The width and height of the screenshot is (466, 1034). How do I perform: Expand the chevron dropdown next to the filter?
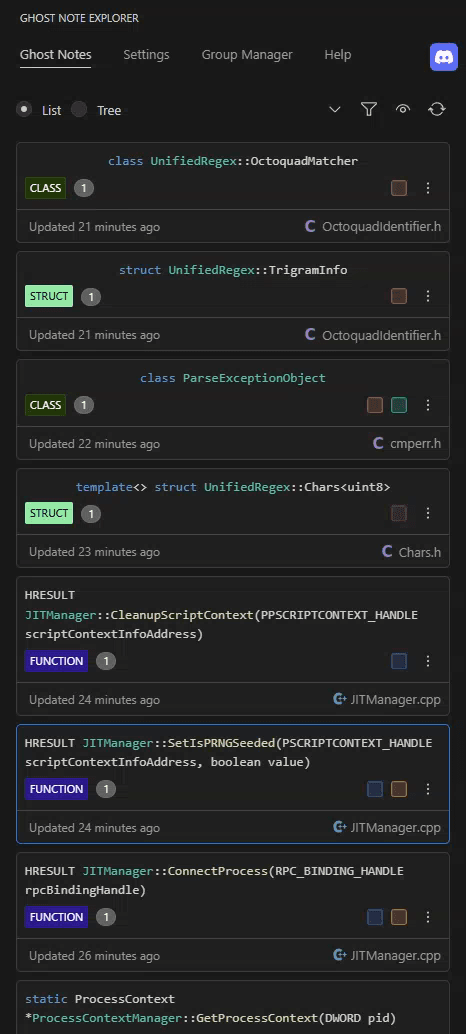335,109
